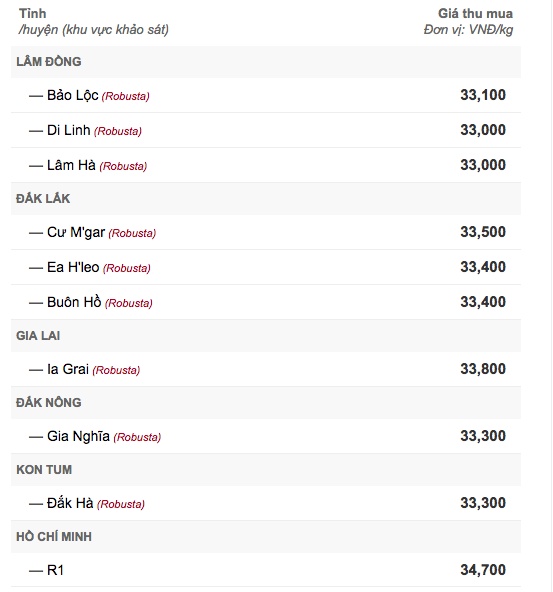Click the KON TUM province header
This screenshot has width=553, height=592.
pos(44,470)
